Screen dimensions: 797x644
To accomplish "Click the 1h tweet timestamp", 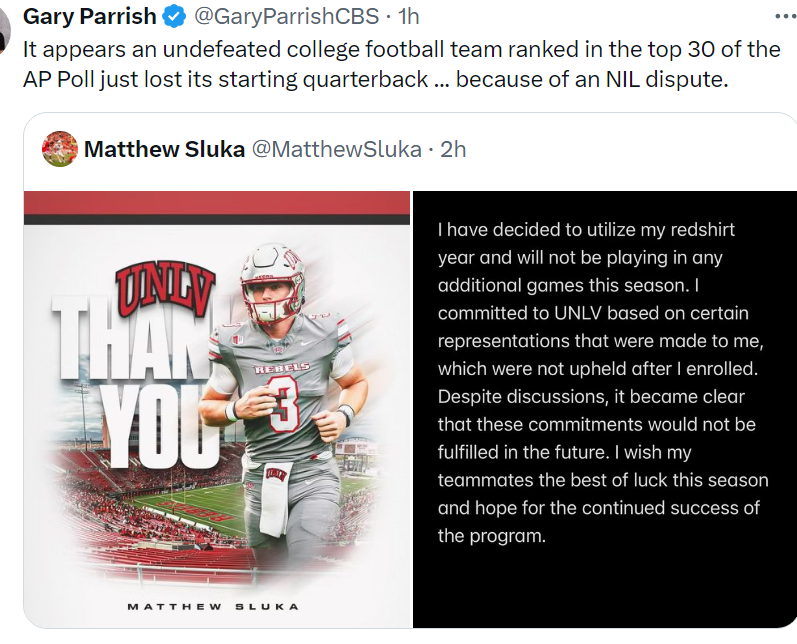I will (x=409, y=17).
